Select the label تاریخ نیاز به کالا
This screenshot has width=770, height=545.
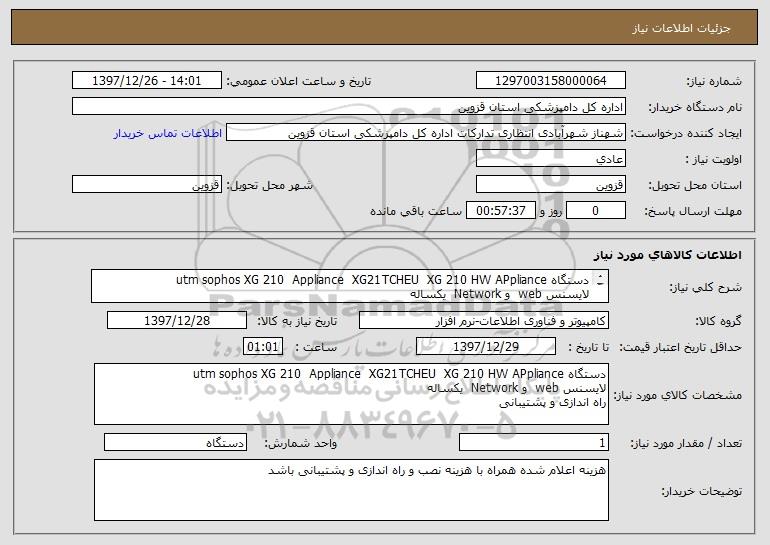[297, 322]
